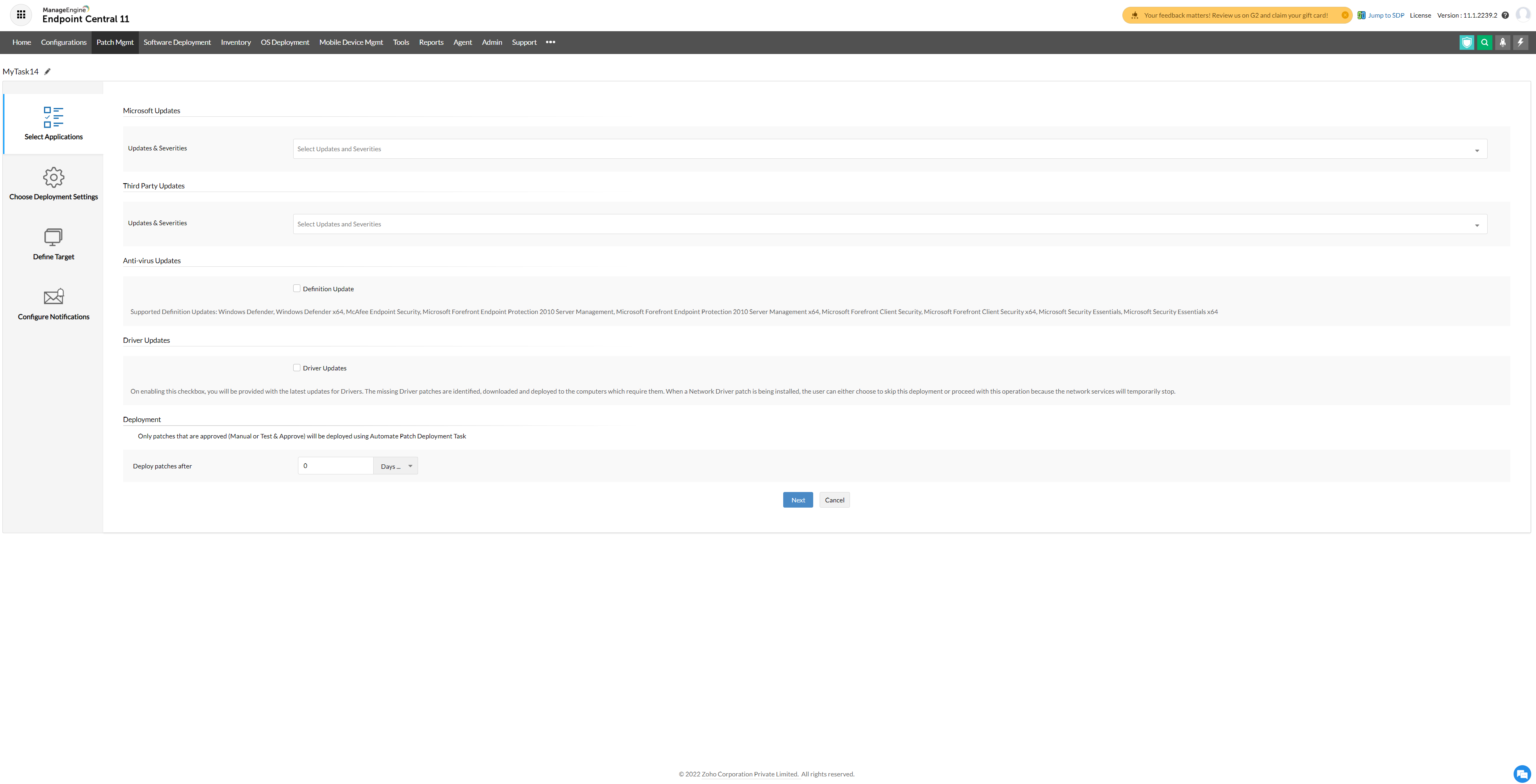
Task: Expand Third Party Updates severities dropdown
Action: click(x=890, y=224)
